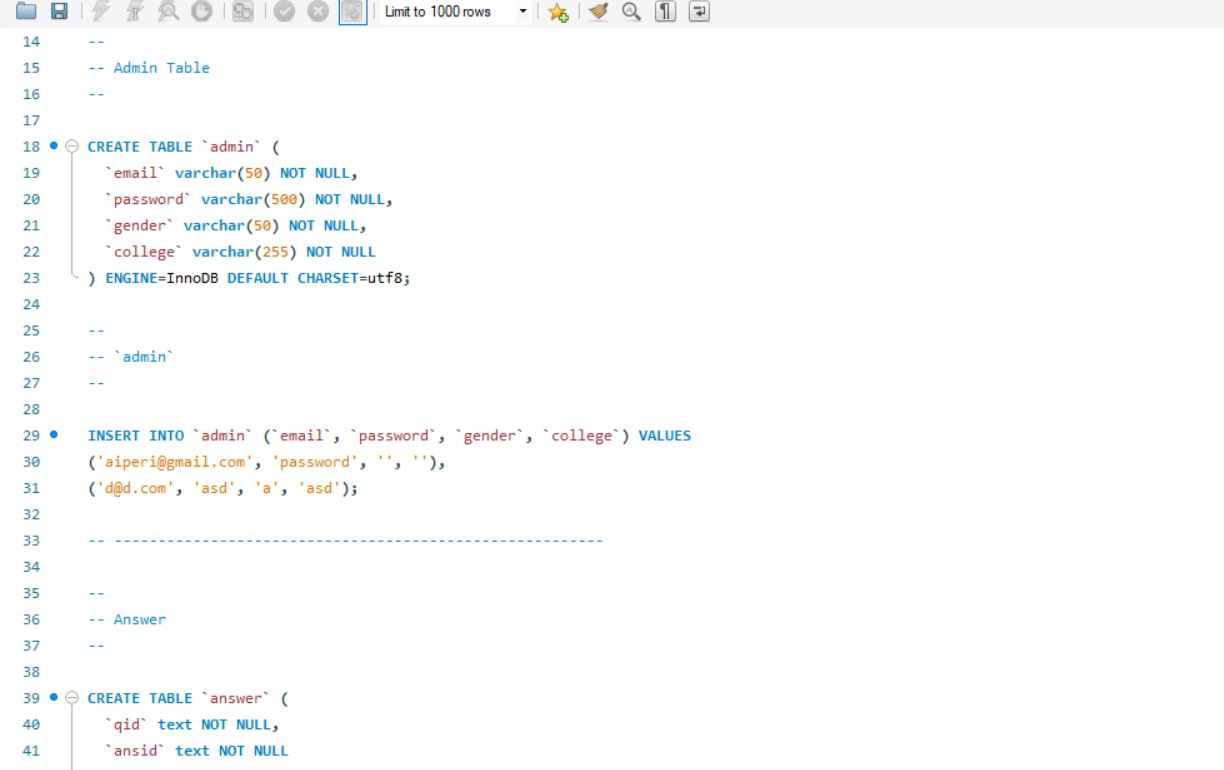Open the find panel magnifier icon
1224x770 pixels.
631,12
